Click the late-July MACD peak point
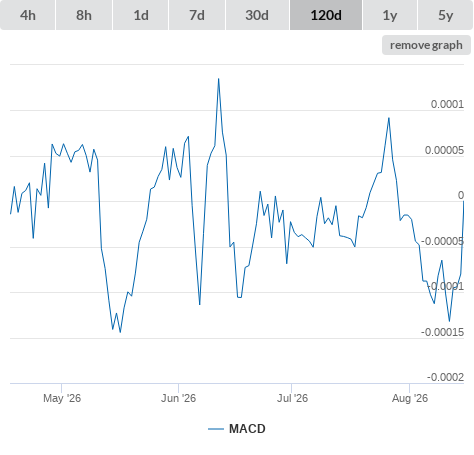 tap(389, 118)
